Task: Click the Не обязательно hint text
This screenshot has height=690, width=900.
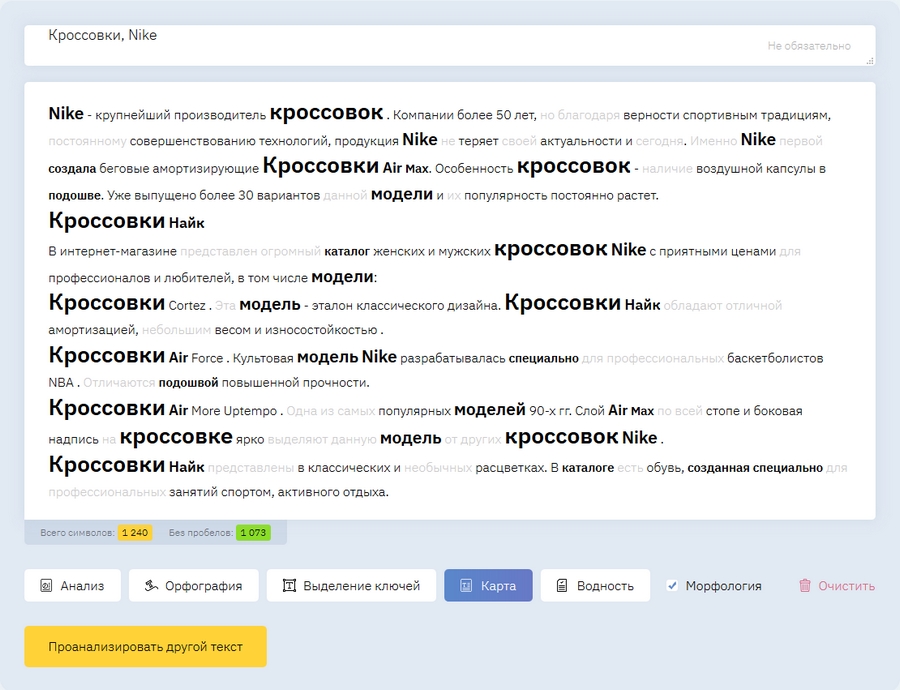Action: 809,46
